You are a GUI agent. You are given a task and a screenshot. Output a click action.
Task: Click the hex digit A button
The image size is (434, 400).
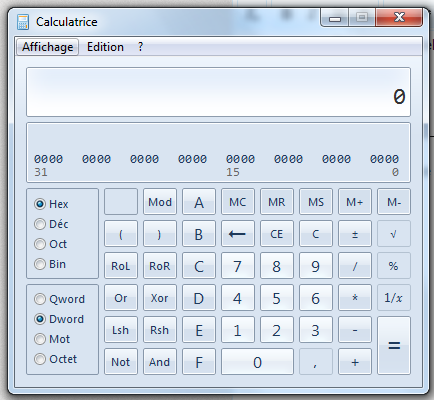pyautogui.click(x=199, y=202)
